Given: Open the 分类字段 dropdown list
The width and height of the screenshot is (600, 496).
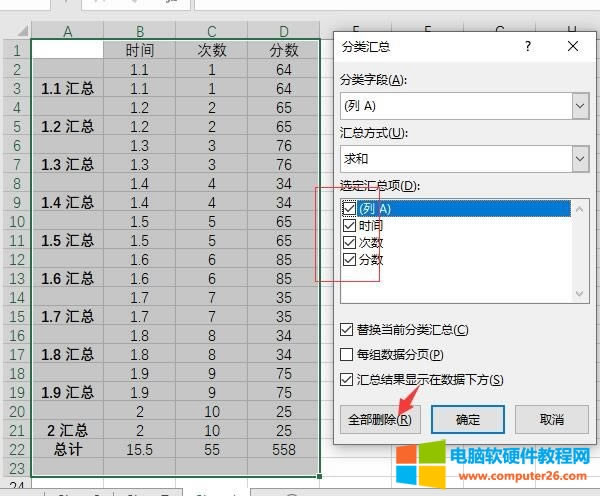Looking at the screenshot, I should coord(579,105).
